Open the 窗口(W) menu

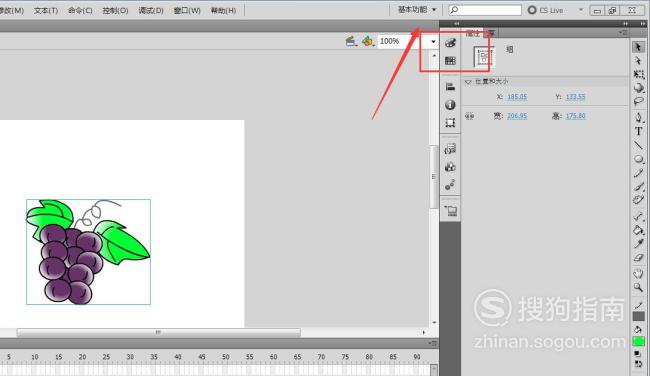(x=187, y=10)
